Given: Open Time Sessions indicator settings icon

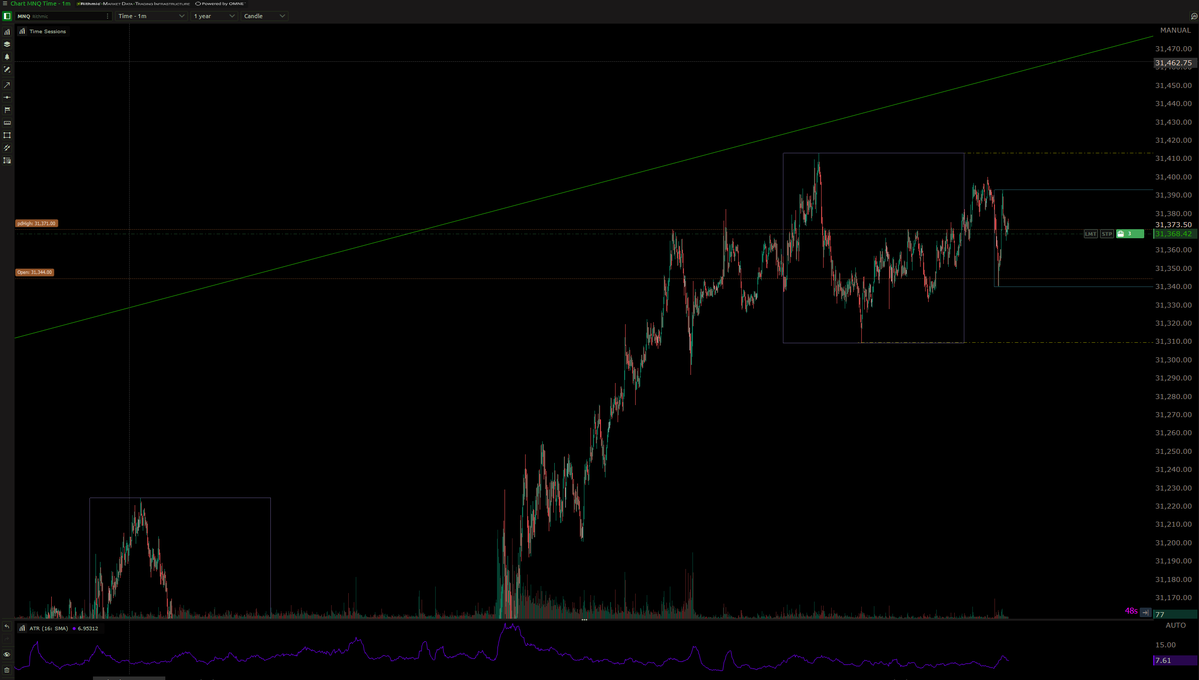Looking at the screenshot, I should (22, 31).
